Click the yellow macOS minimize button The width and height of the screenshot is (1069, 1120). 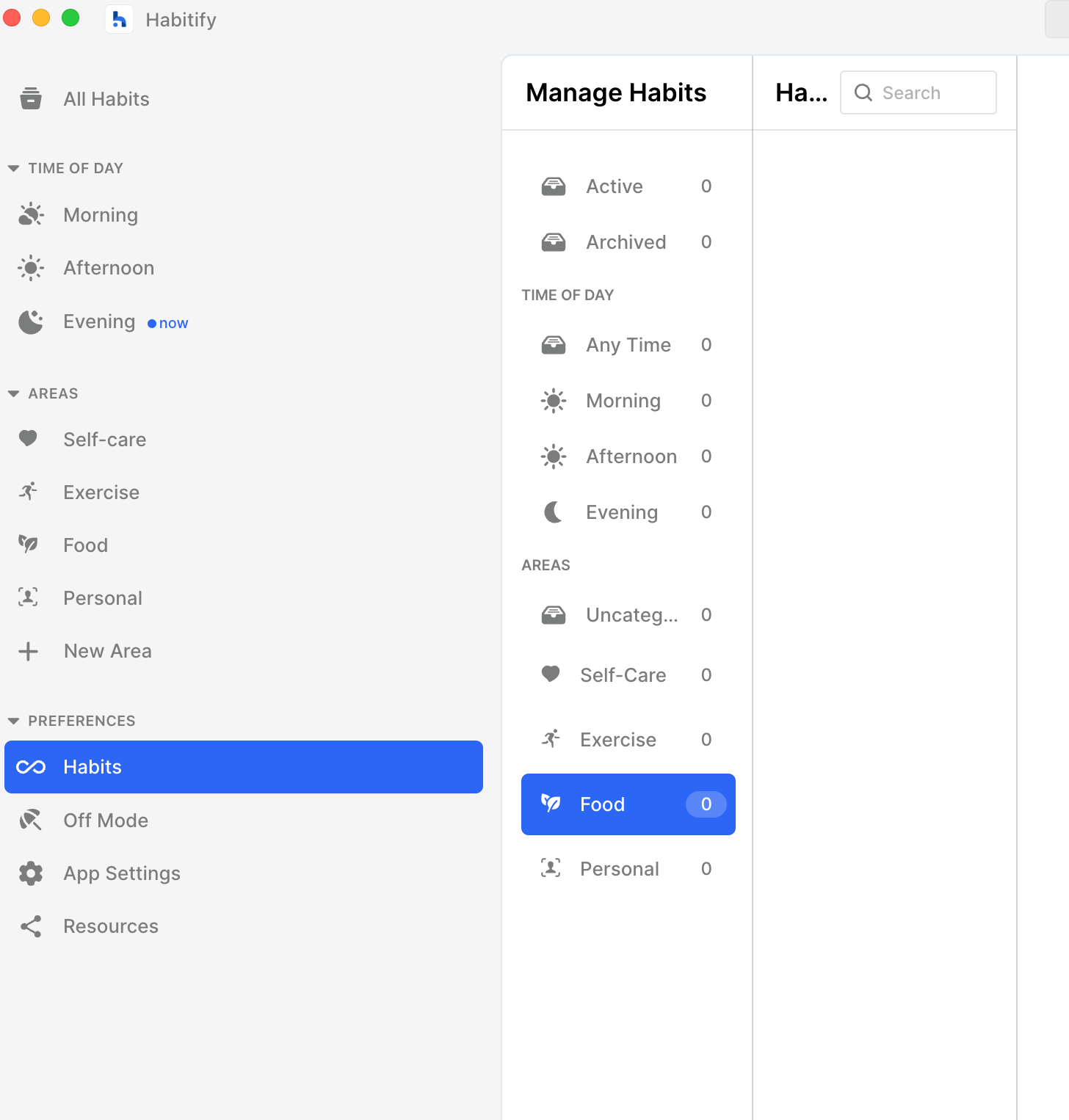pos(41,18)
